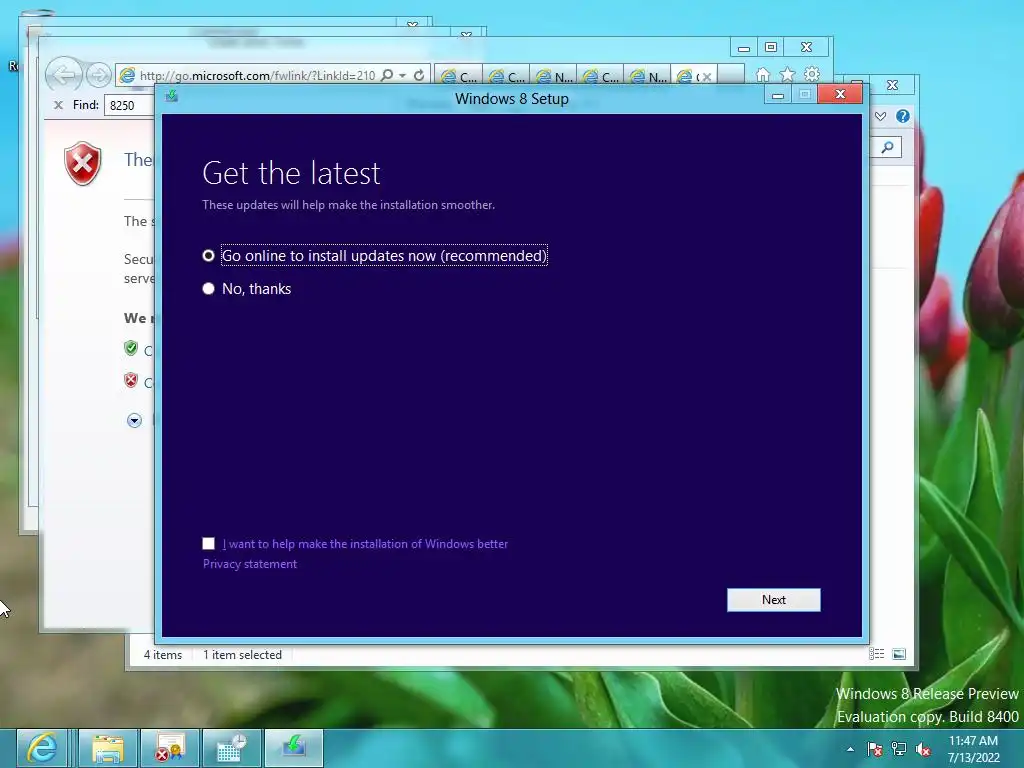
Task: Open Internet Explorer Favorites star
Action: tap(787, 74)
